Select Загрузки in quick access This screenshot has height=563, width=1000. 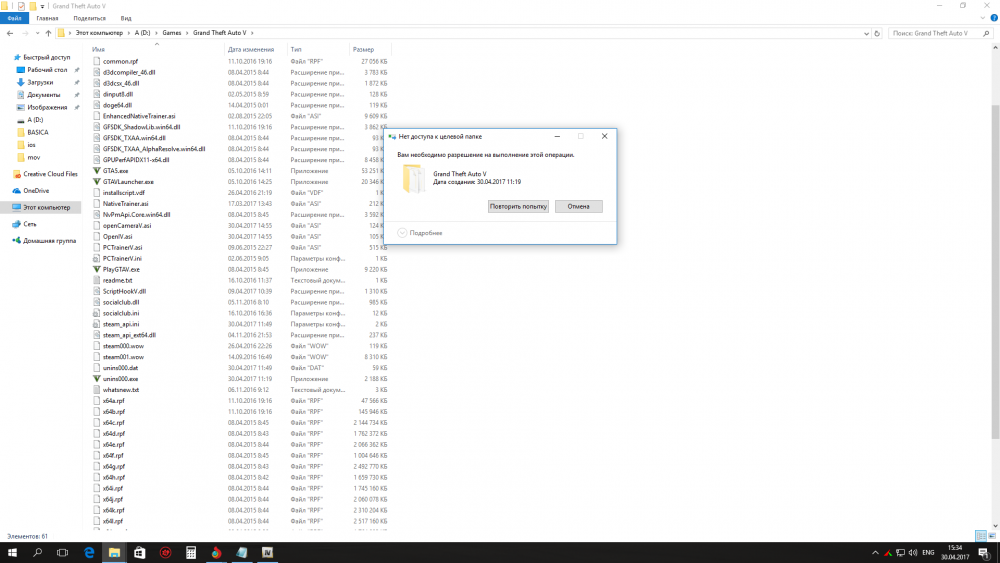pyautogui.click(x=40, y=82)
